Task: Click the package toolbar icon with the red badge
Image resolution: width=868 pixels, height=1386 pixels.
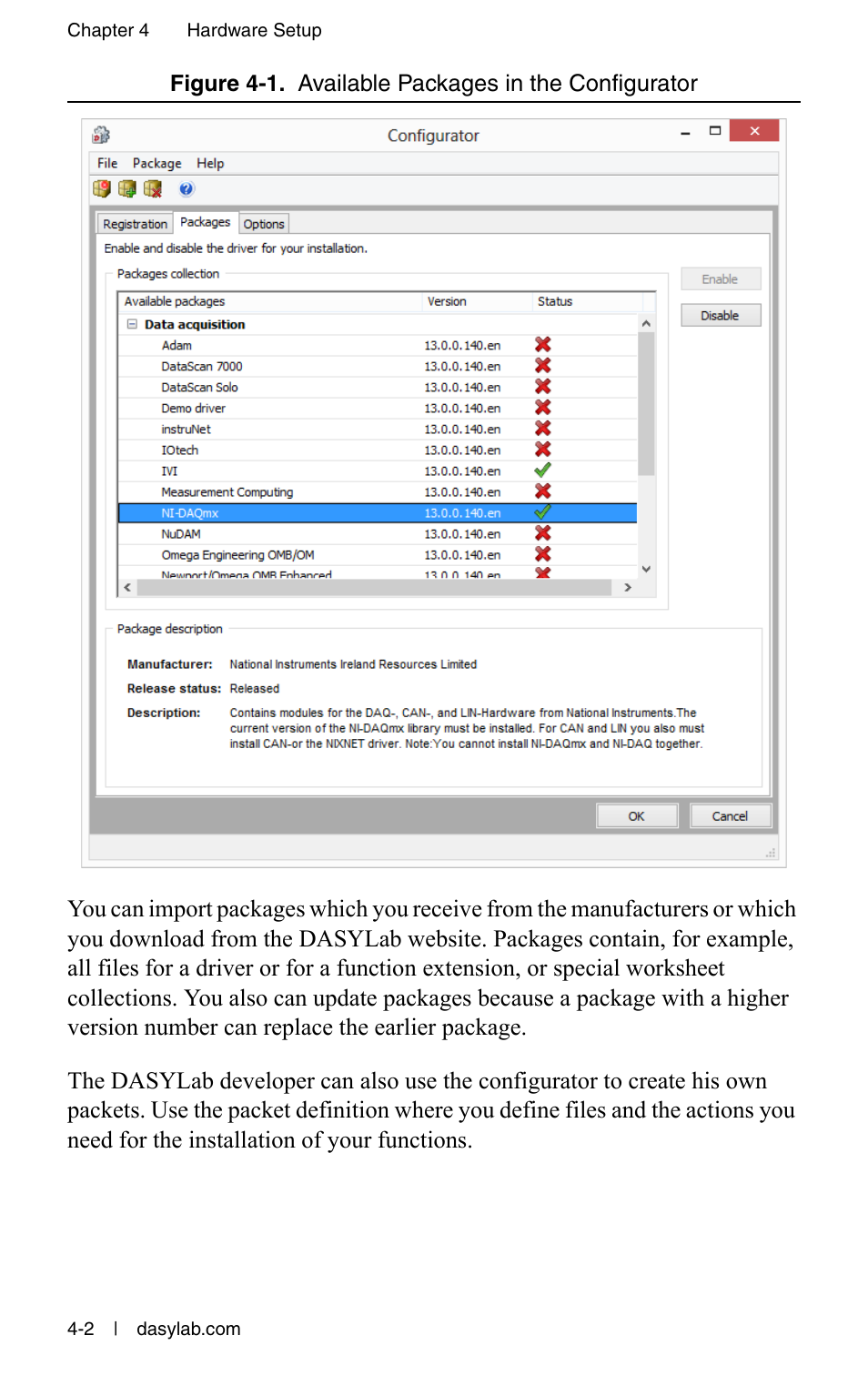Action: [x=102, y=188]
